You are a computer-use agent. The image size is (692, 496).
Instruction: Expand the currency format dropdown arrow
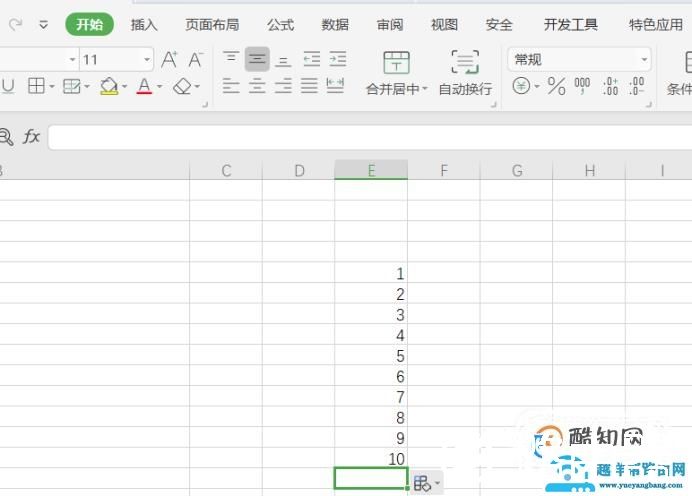point(537,86)
